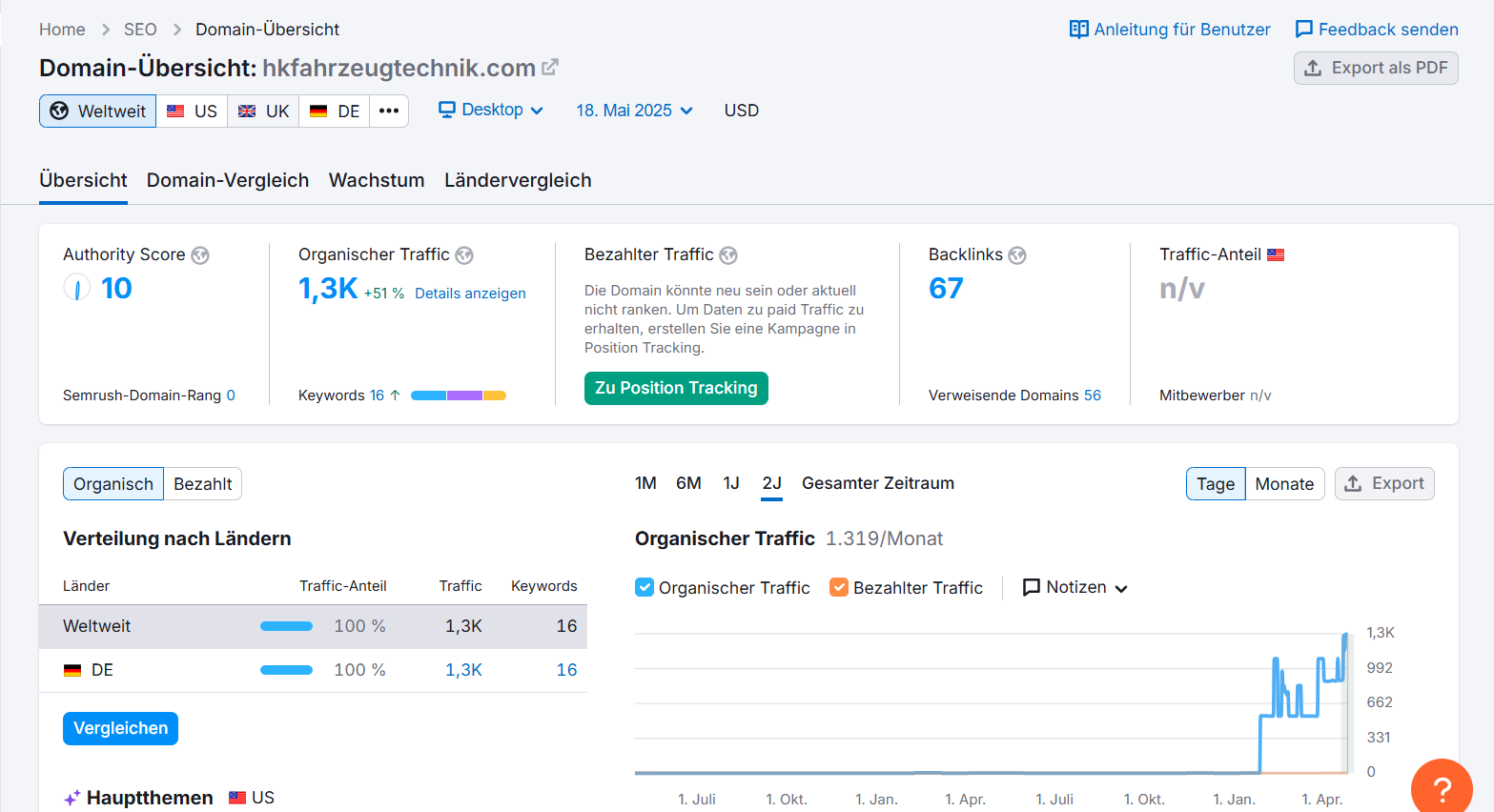Screen dimensions: 1494x812
Task: Click the DE traffic share bar
Action: point(286,670)
